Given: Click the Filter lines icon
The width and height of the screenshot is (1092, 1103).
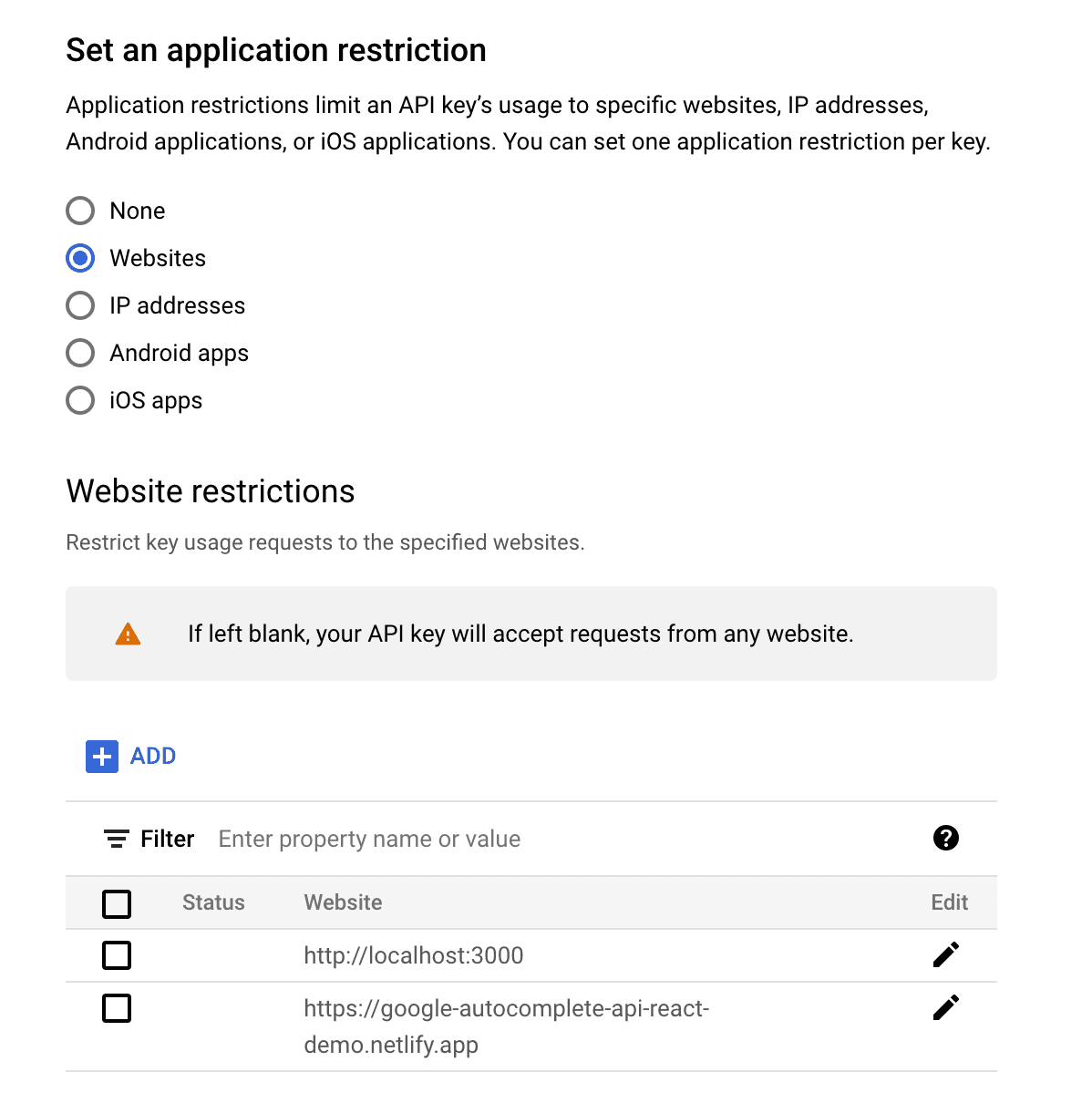Looking at the screenshot, I should (x=116, y=839).
